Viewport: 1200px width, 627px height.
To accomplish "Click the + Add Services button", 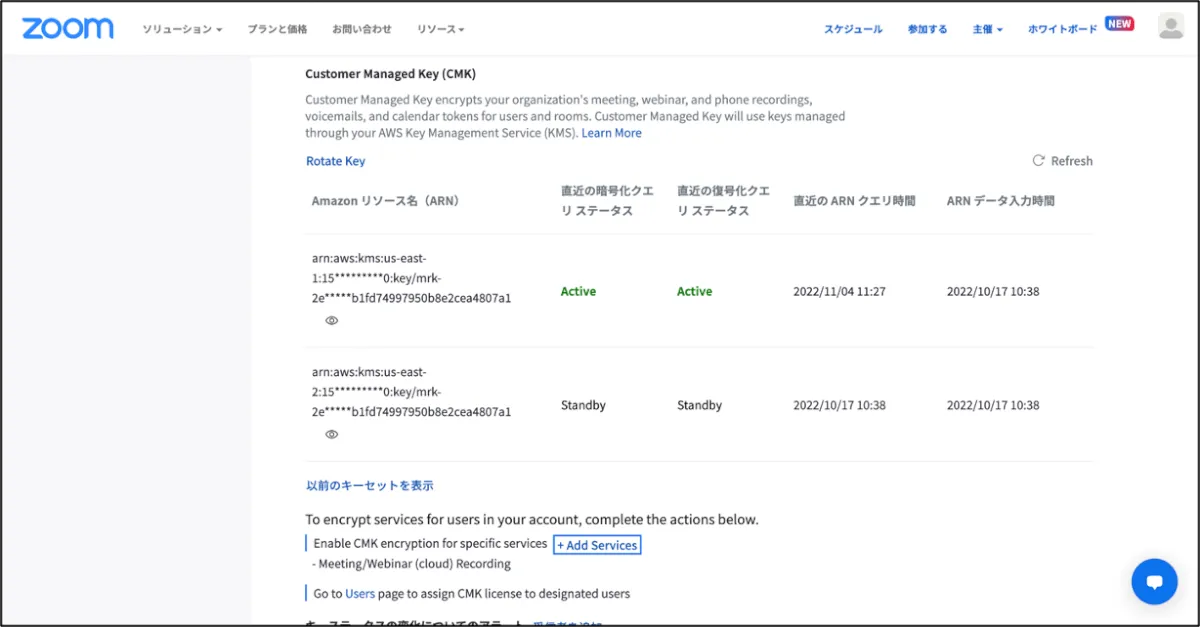I will (x=597, y=545).
